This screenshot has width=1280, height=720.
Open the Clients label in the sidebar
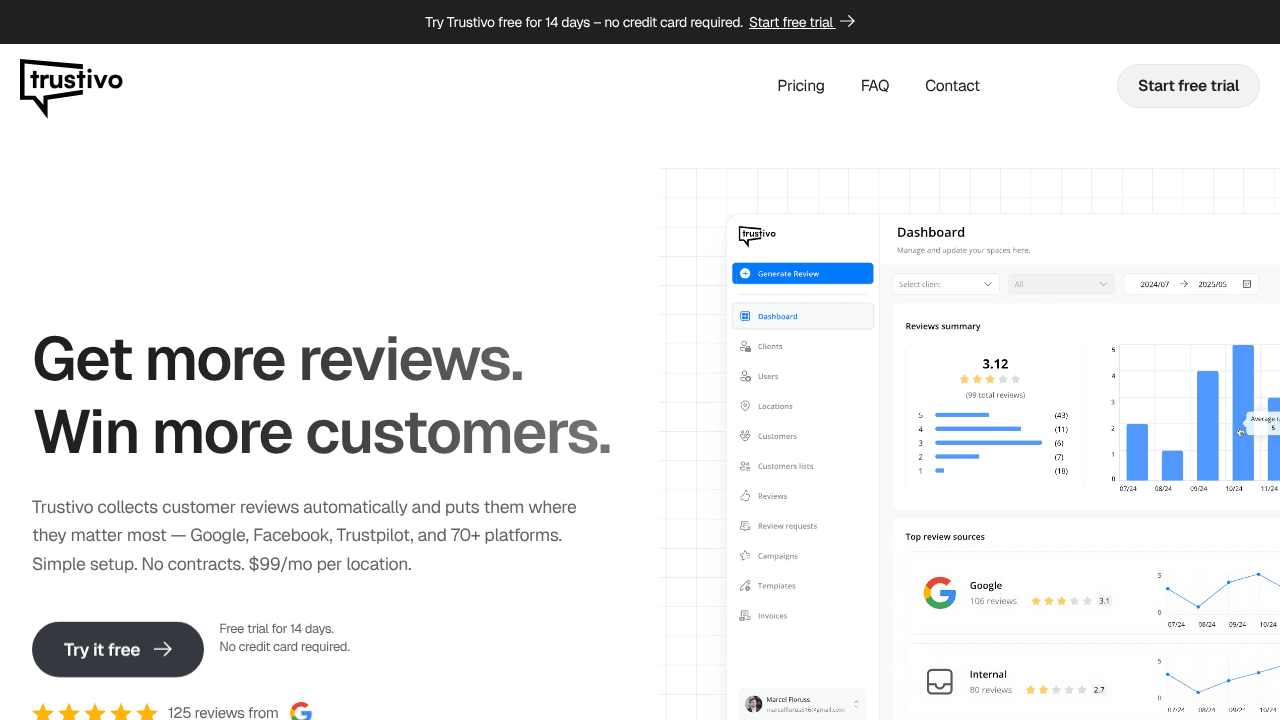tap(770, 346)
